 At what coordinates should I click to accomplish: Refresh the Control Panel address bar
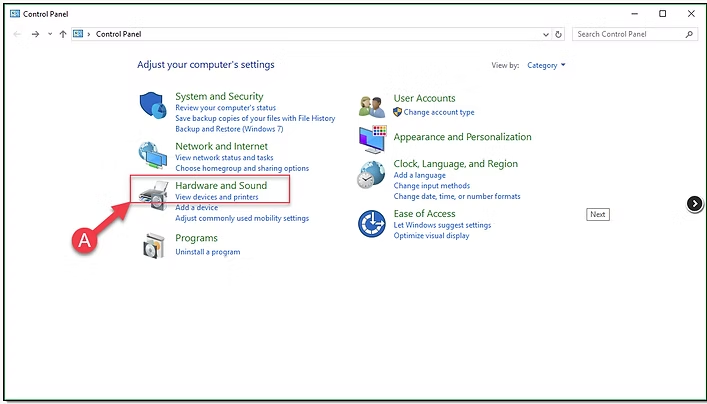(561, 34)
